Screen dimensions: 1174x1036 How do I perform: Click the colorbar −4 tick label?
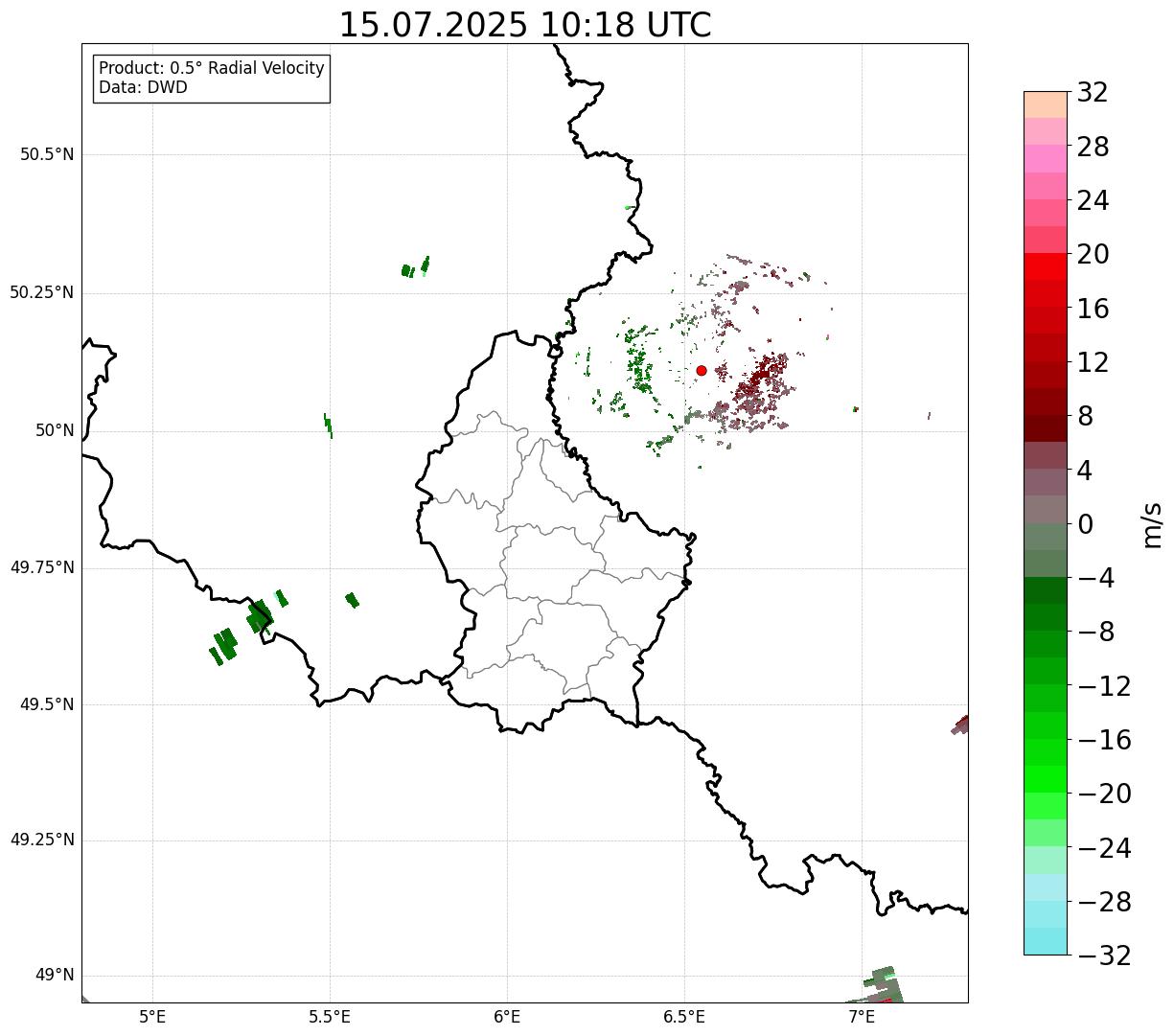click(x=1096, y=578)
